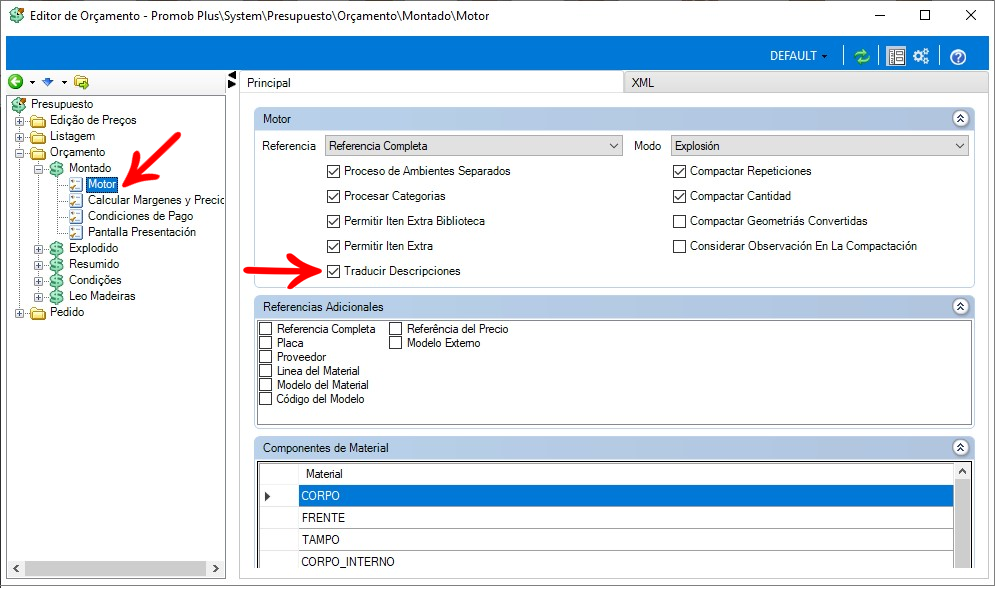This screenshot has height=596, width=1000.
Task: Collapse the Montado node
Action: (39, 169)
